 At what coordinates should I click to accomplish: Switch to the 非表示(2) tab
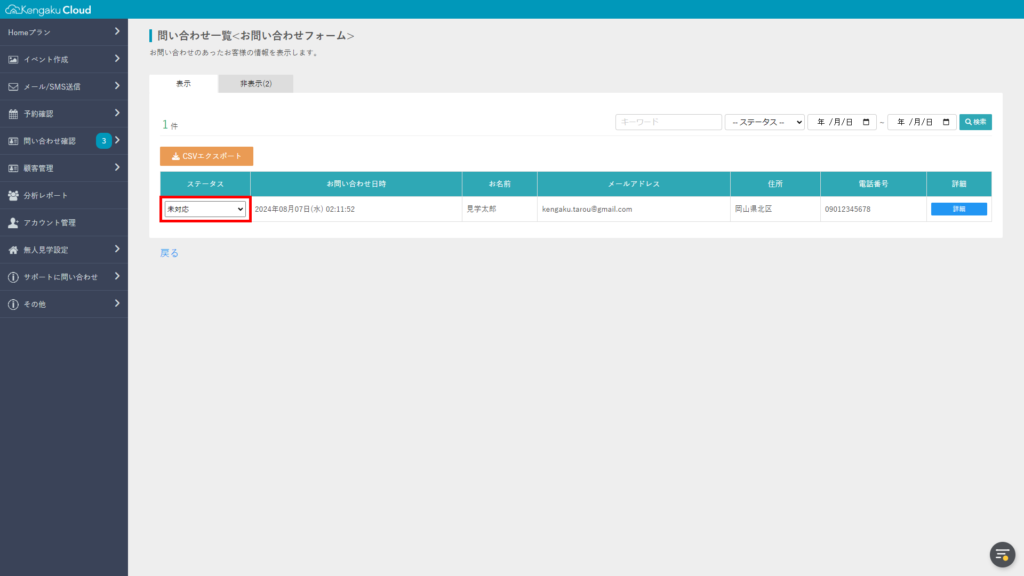tap(256, 84)
